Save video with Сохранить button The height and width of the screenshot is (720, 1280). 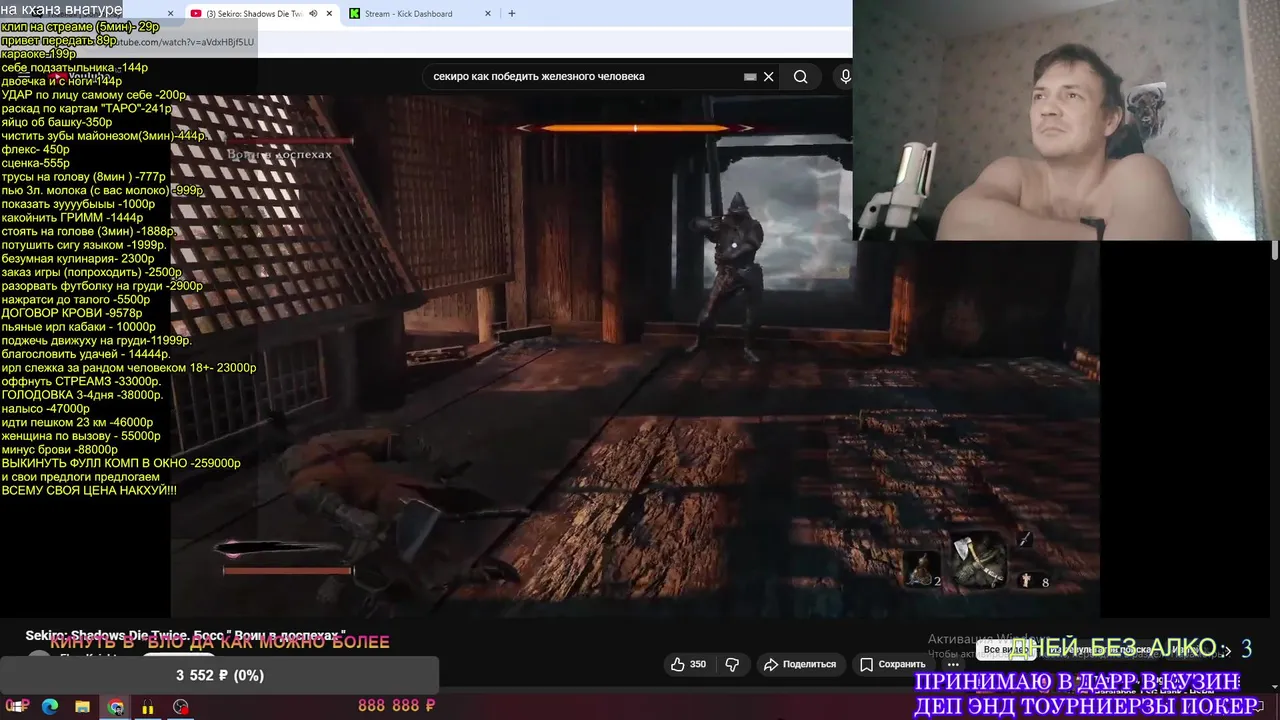click(893, 664)
